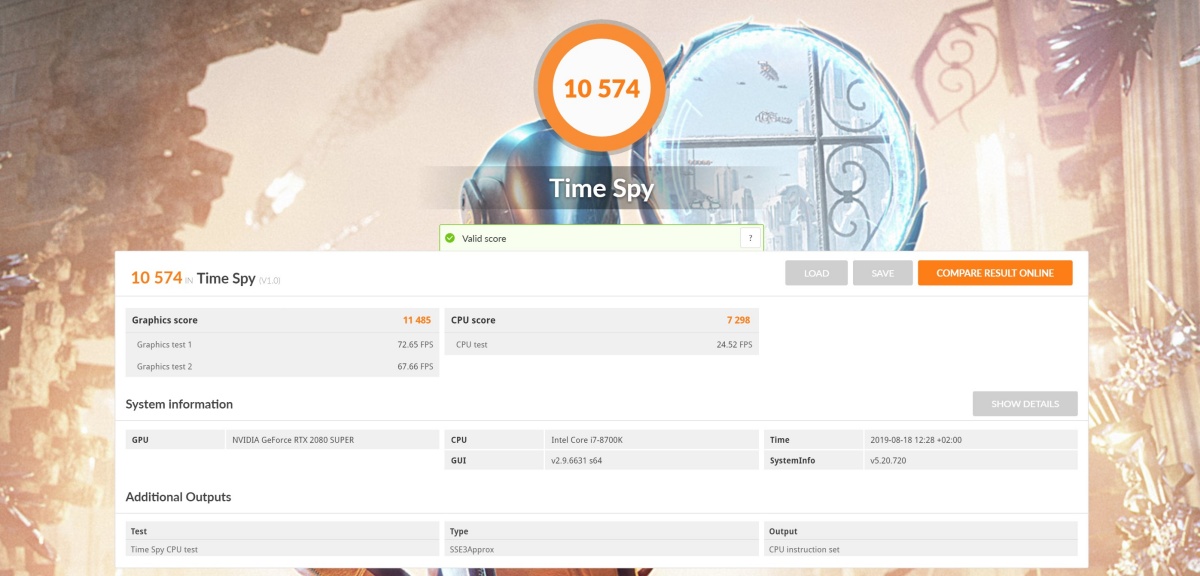Click SHOW DETAILS under System information
The image size is (1200, 576).
[1025, 404]
